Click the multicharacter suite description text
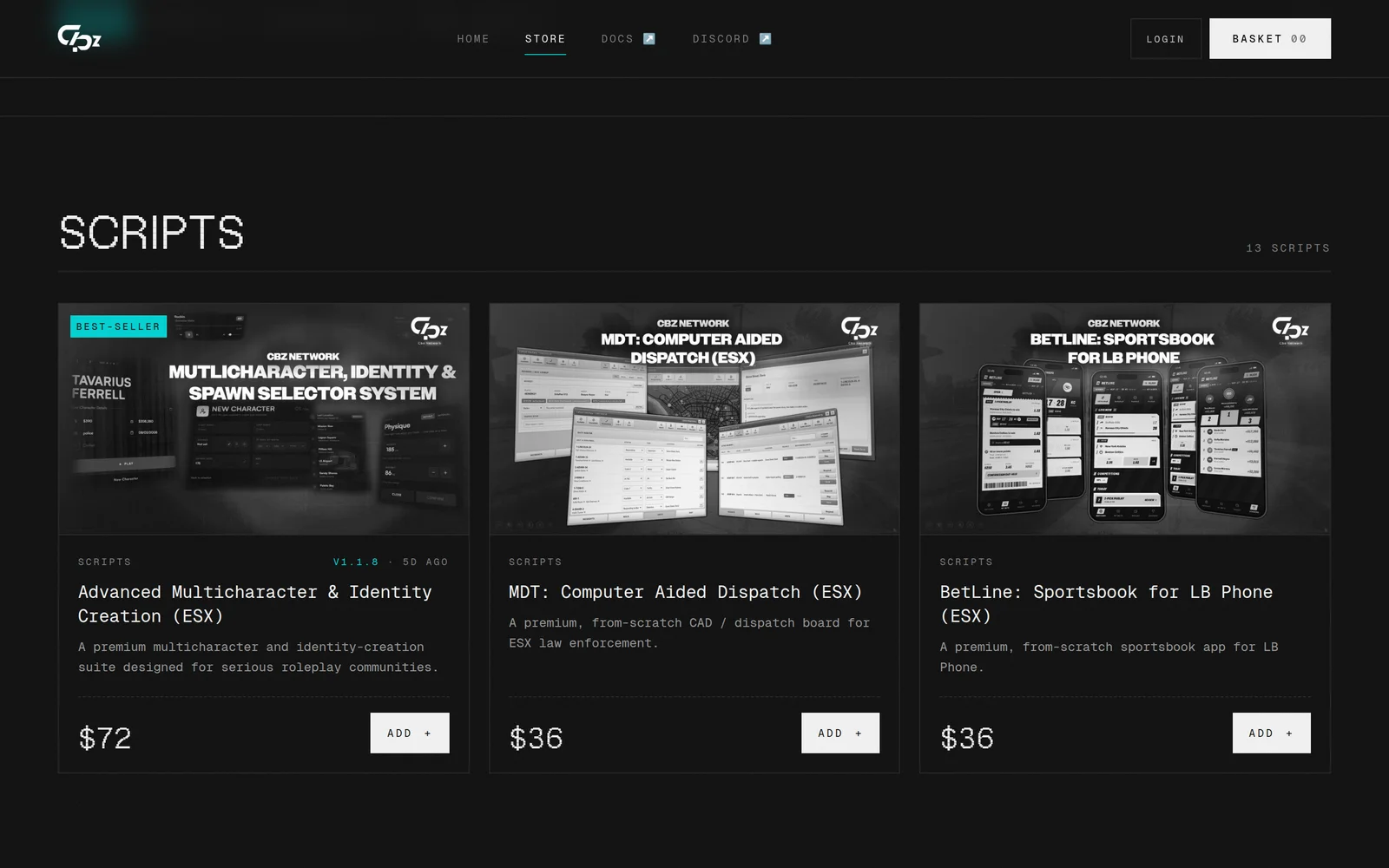Image resolution: width=1389 pixels, height=868 pixels. point(258,657)
